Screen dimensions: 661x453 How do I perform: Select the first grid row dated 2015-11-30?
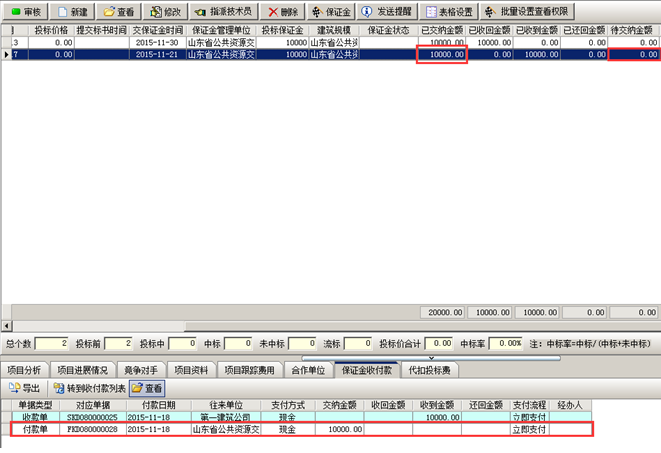coord(153,43)
